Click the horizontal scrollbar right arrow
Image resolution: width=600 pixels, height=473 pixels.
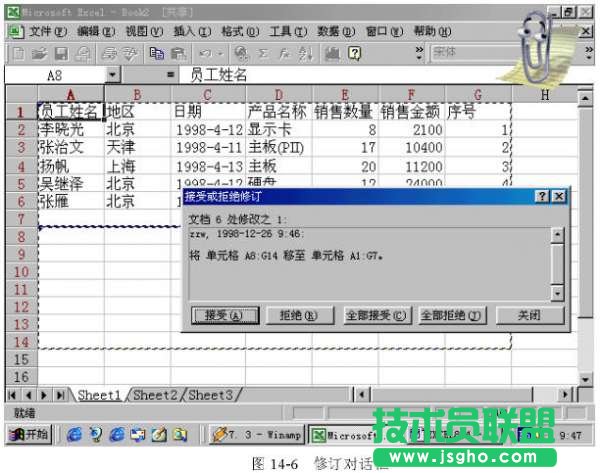[565, 394]
